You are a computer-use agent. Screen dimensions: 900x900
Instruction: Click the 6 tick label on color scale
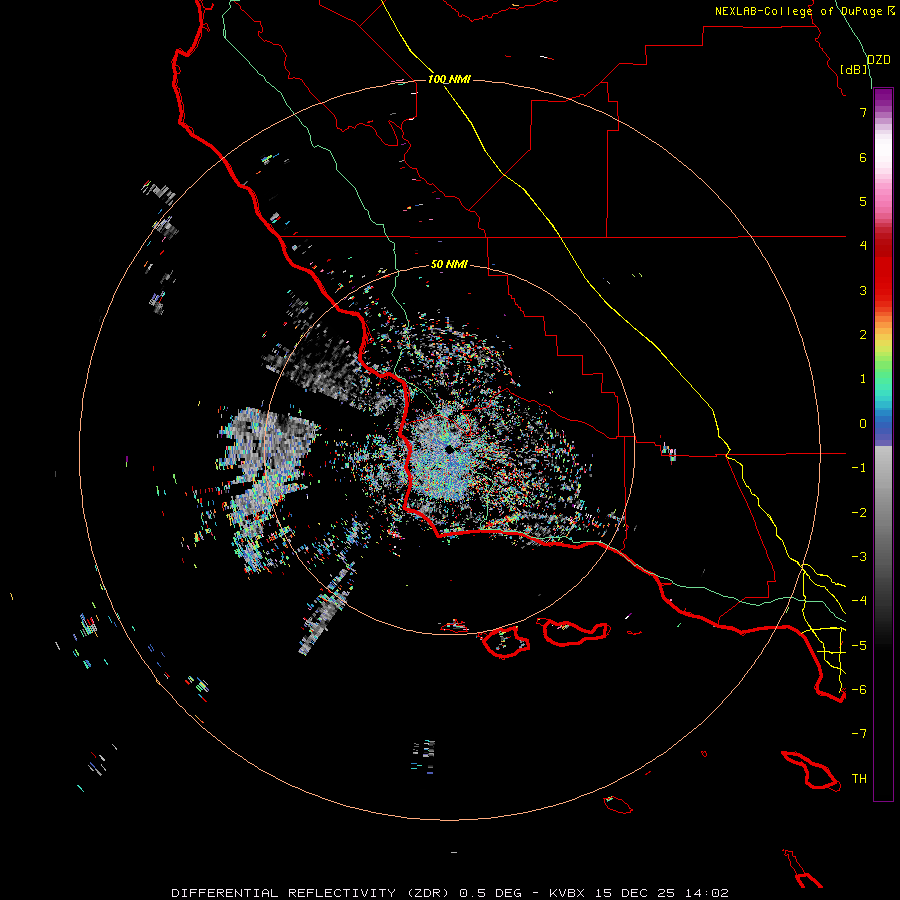pos(863,157)
